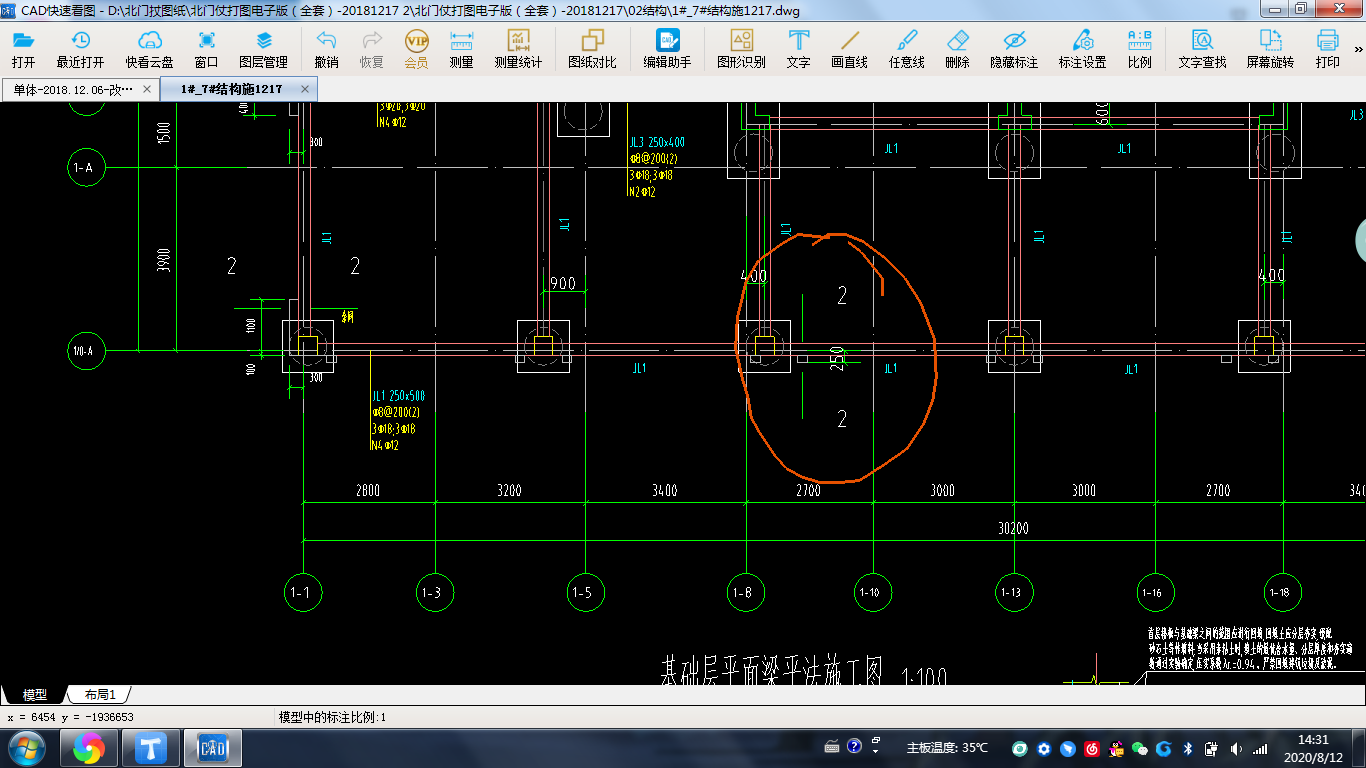Viewport: 1366px width, 768px height.
Task: Select the 删除 eraser tool
Action: (957, 49)
